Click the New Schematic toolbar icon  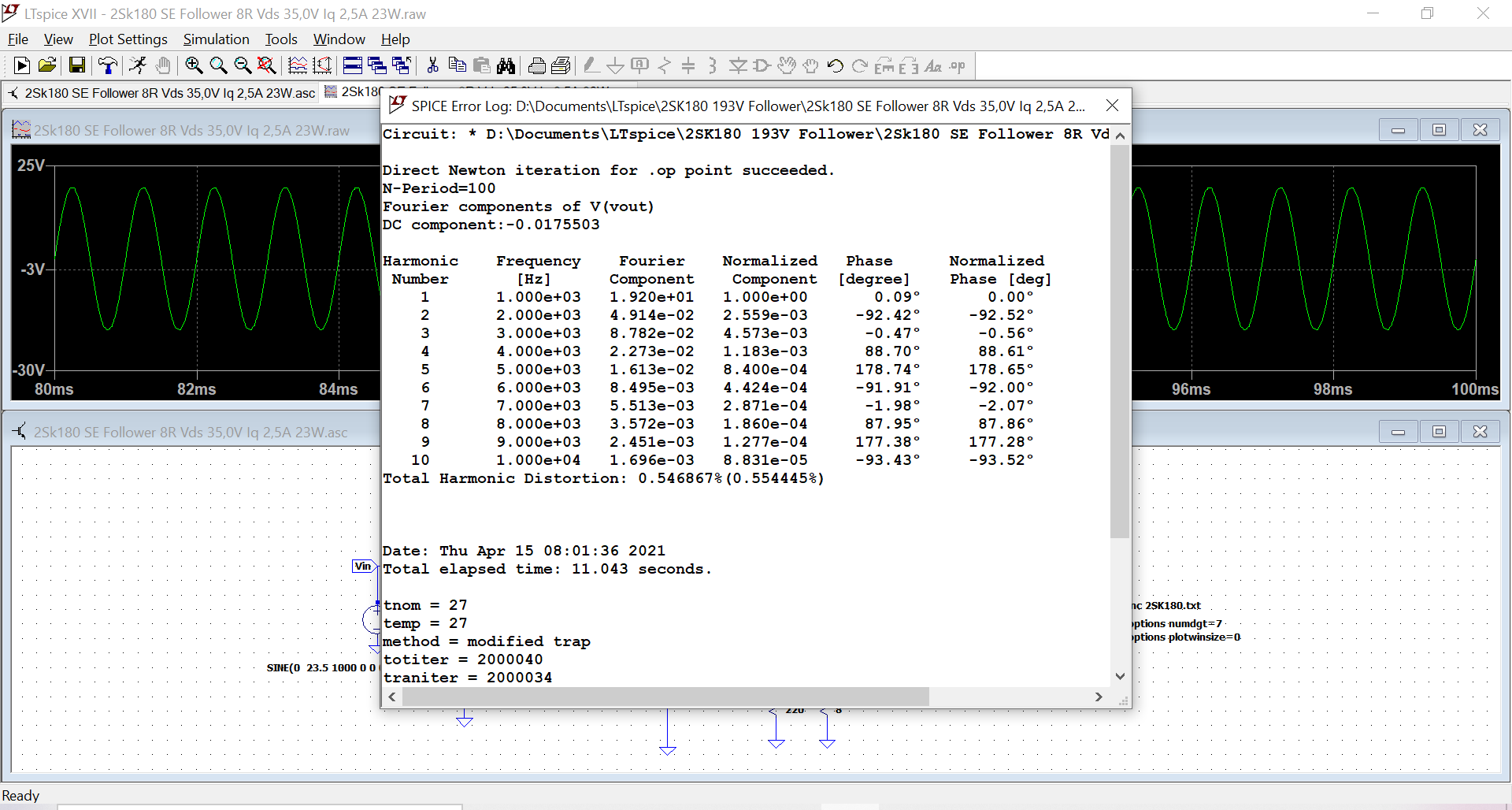(22, 66)
